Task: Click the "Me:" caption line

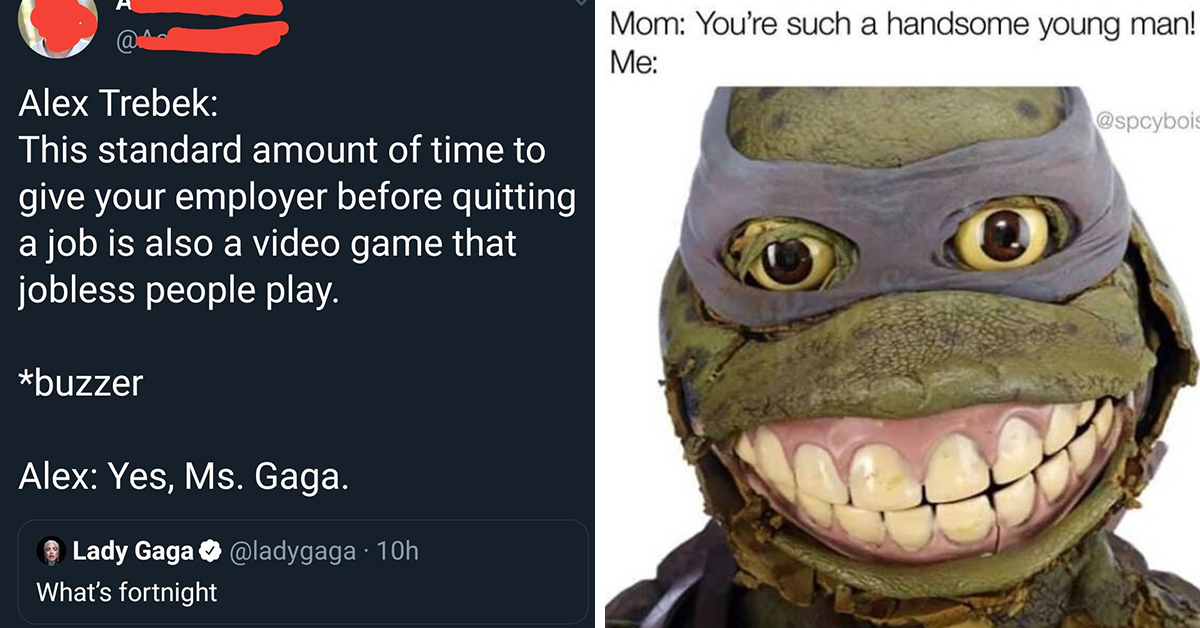Action: 634,63
